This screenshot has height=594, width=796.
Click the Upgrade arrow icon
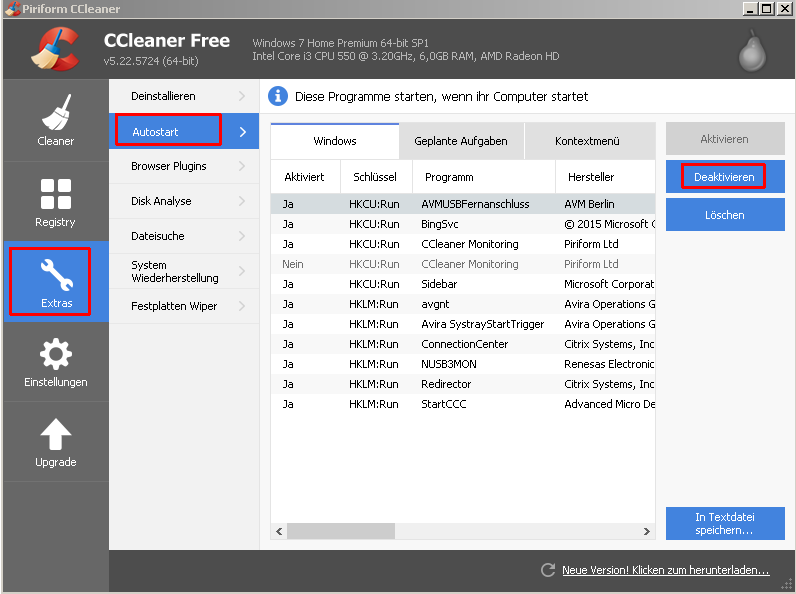pos(56,434)
